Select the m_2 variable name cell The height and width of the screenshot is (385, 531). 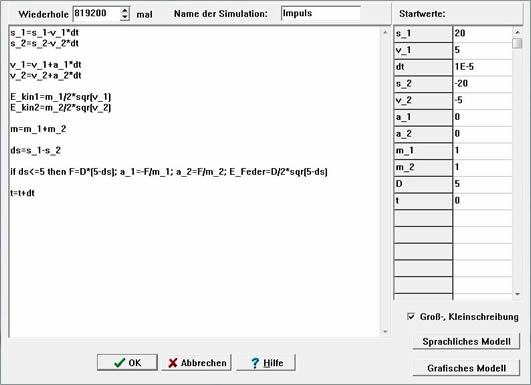pos(423,168)
